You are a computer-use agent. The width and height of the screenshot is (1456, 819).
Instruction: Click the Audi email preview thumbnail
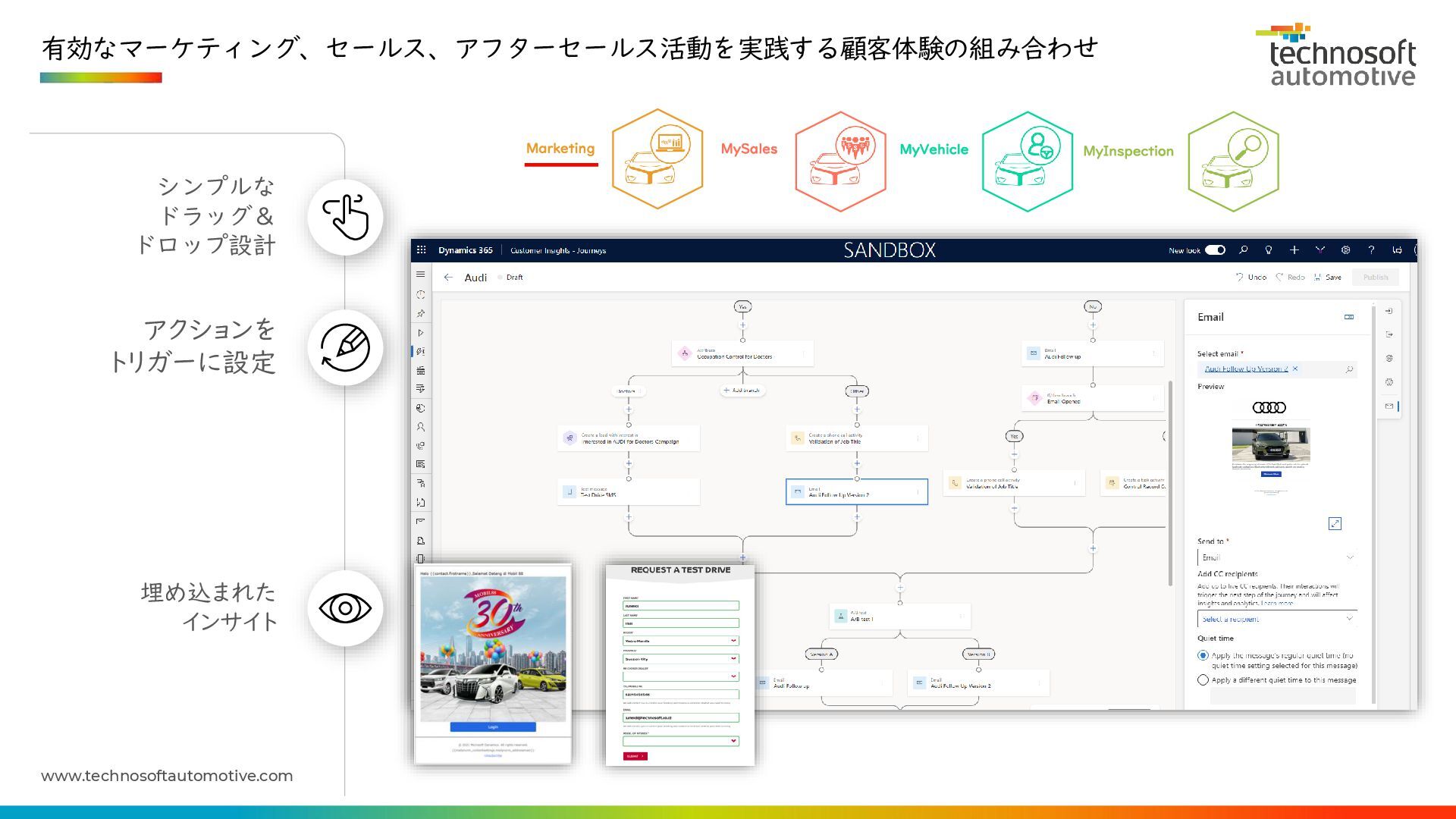coord(1271,447)
